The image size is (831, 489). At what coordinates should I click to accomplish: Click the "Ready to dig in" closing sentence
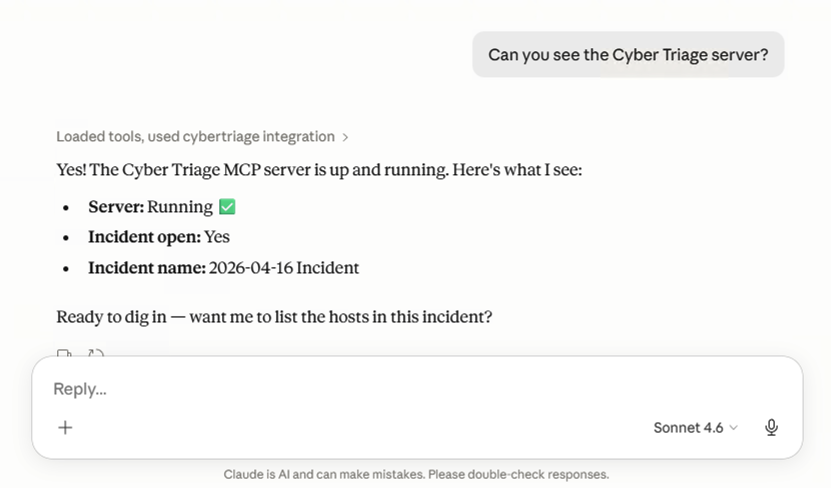tap(274, 317)
